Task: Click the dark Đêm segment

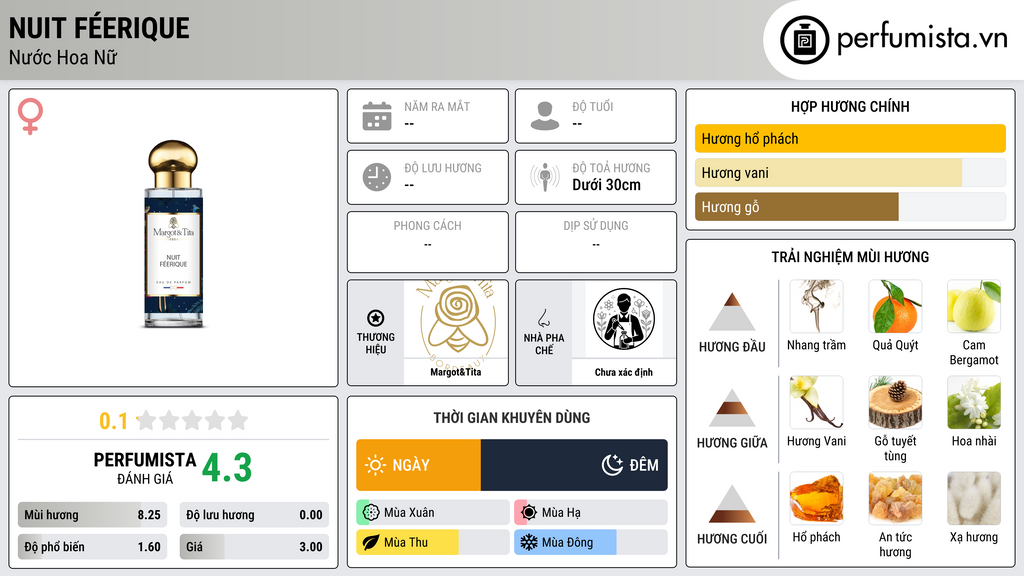Action: point(574,465)
